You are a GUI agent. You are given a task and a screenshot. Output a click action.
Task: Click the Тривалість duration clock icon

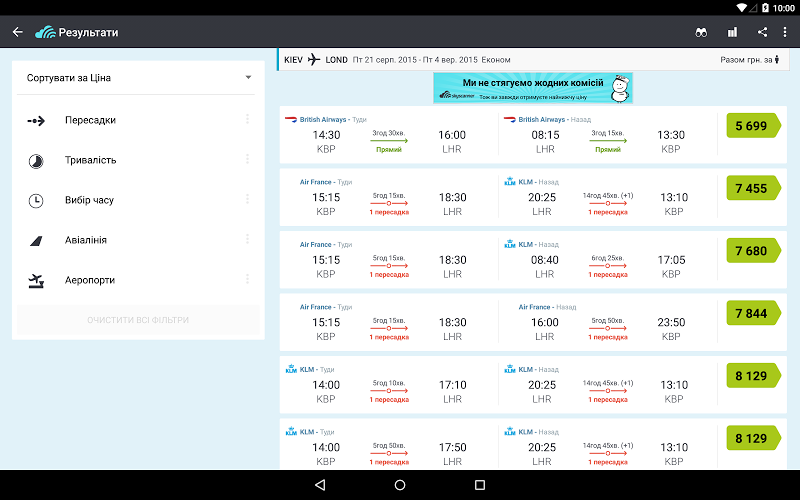click(36, 161)
